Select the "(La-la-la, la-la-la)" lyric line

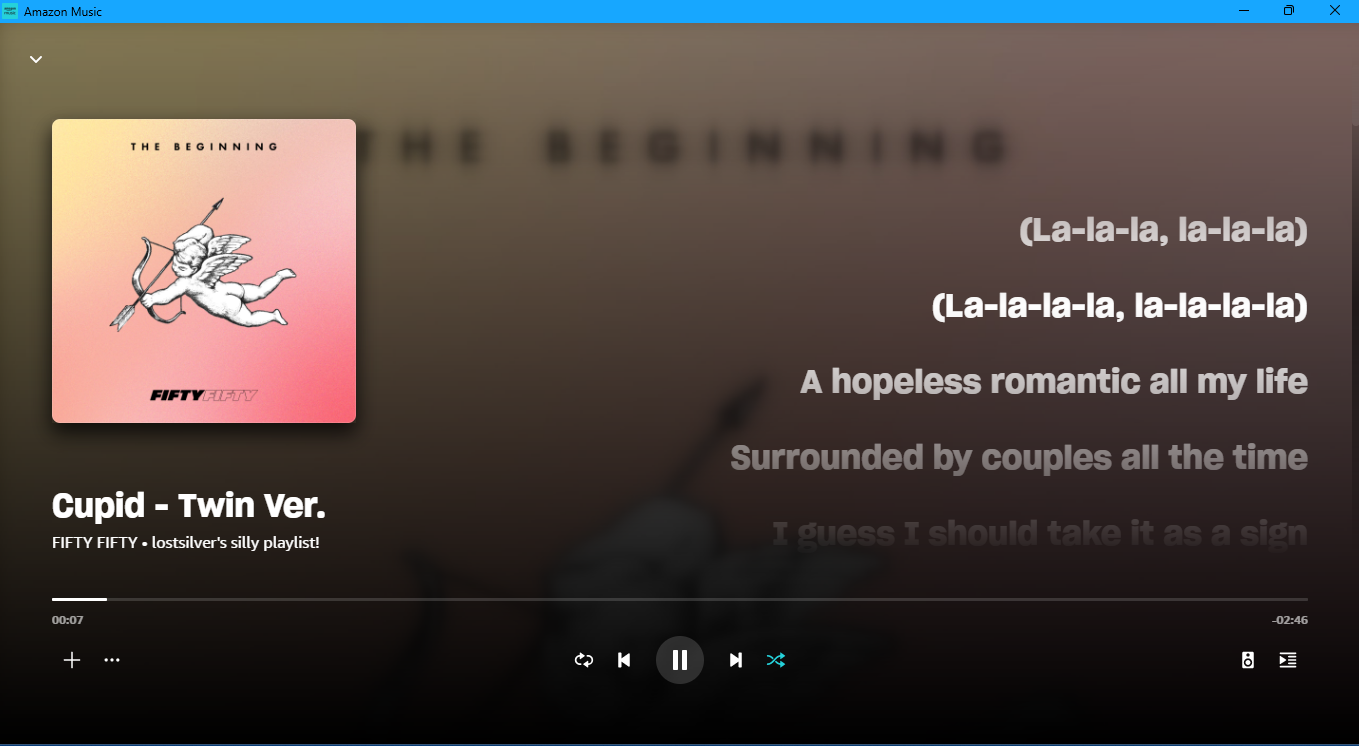click(x=1163, y=230)
